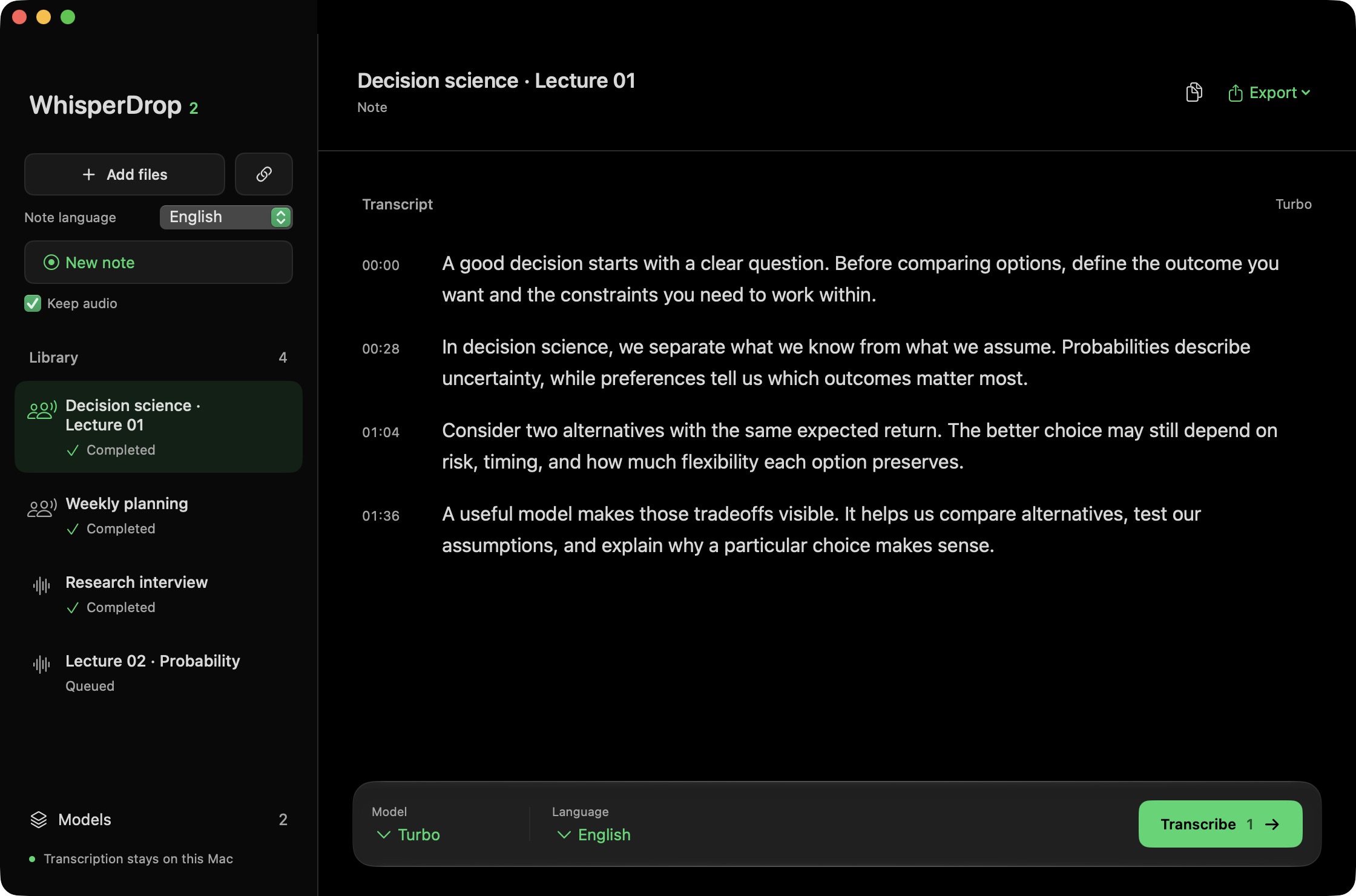Image resolution: width=1356 pixels, height=896 pixels.
Task: Click the paragraph starting 'In decision science'
Action: [846, 363]
